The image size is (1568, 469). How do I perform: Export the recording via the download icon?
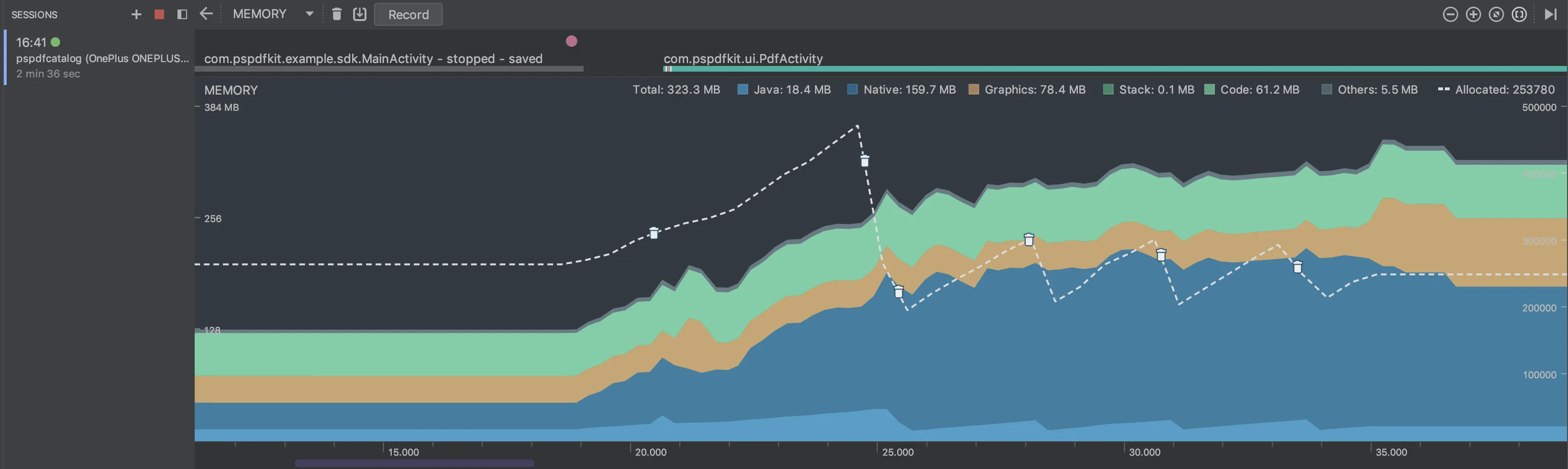coord(359,14)
